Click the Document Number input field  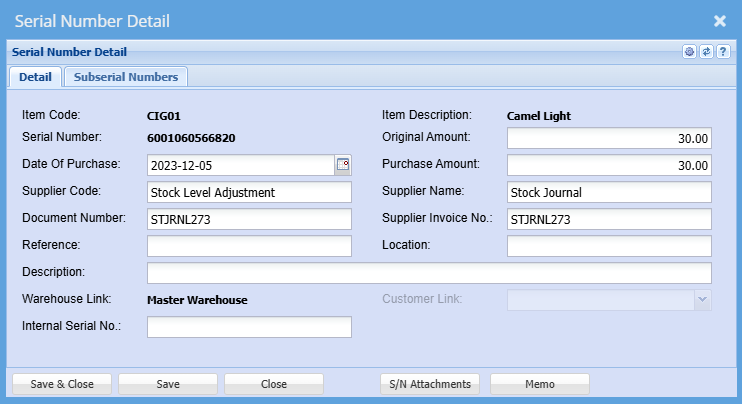click(249, 219)
